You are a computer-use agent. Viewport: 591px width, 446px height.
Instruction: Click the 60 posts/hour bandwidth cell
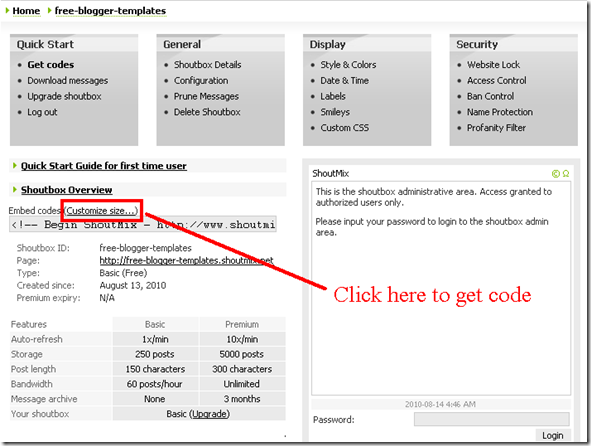155,384
